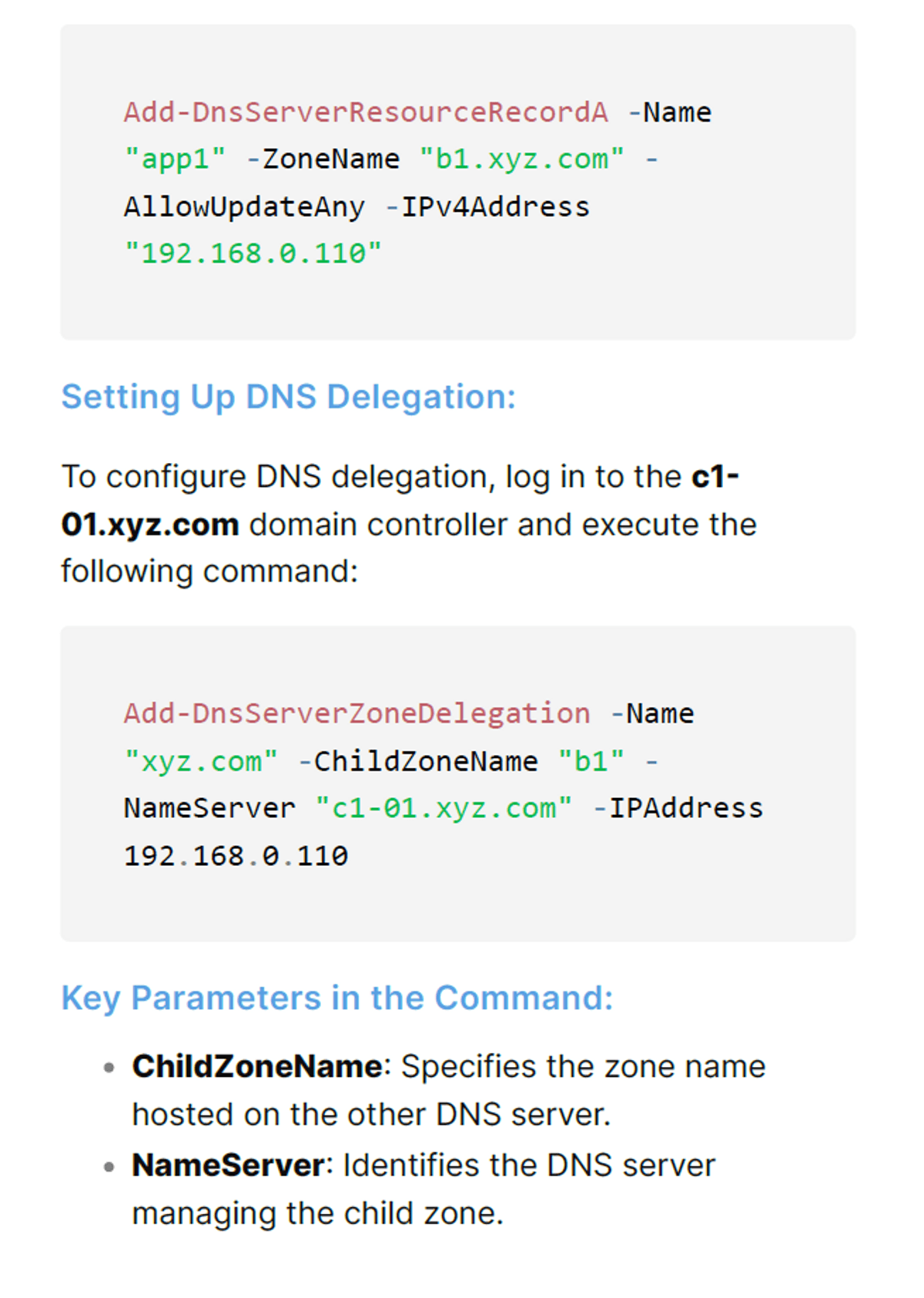The height and width of the screenshot is (1298, 924).
Task: Click the AllowUpdateAny parameter text
Action: (x=244, y=206)
